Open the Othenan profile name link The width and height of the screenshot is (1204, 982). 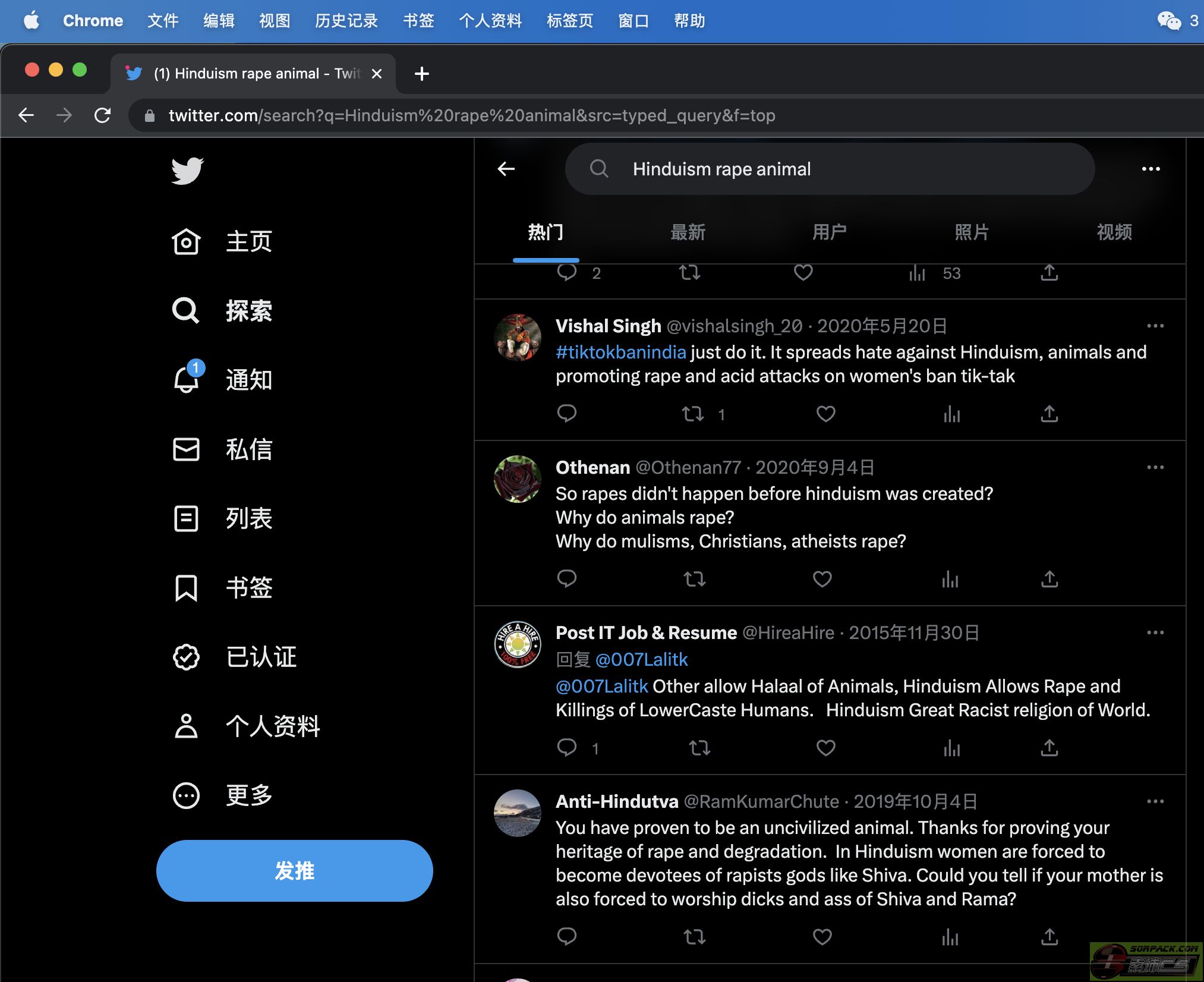click(x=592, y=467)
